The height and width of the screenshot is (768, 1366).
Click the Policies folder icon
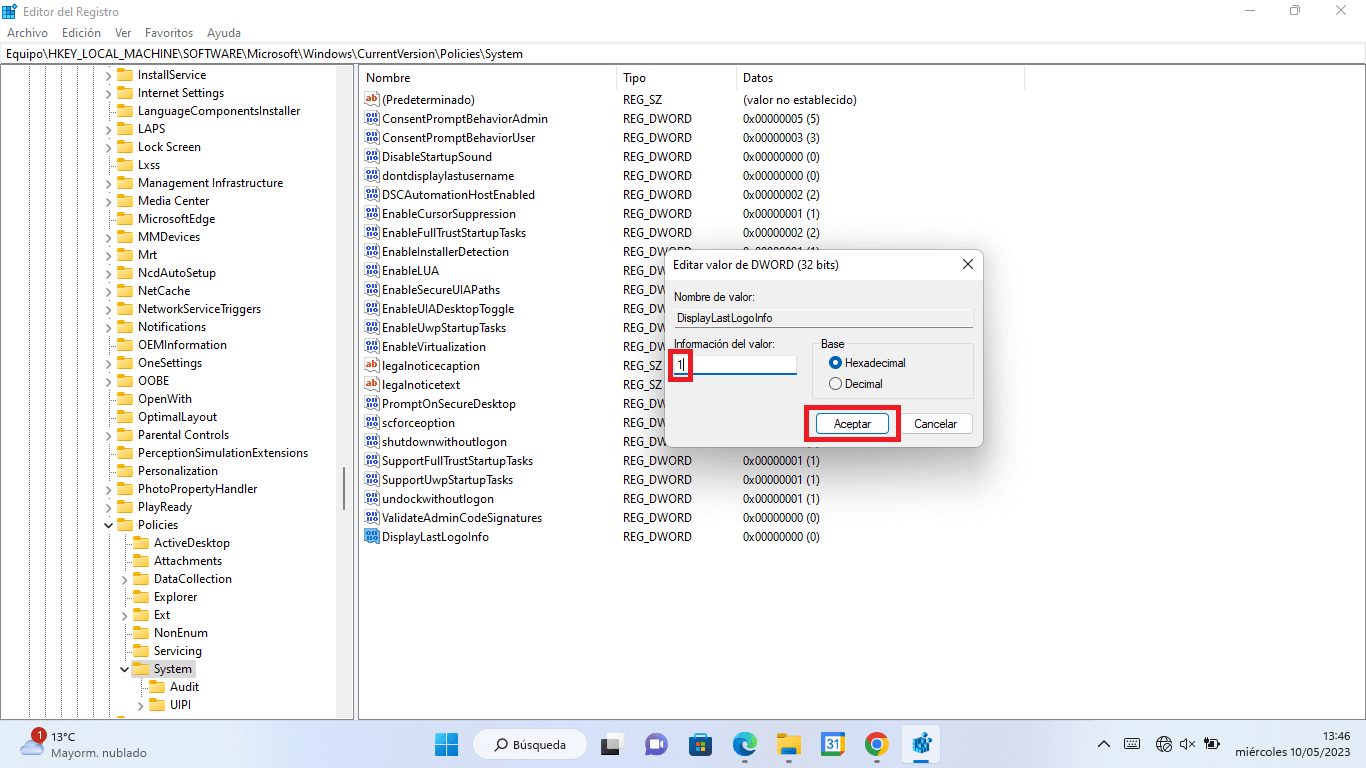[125, 525]
